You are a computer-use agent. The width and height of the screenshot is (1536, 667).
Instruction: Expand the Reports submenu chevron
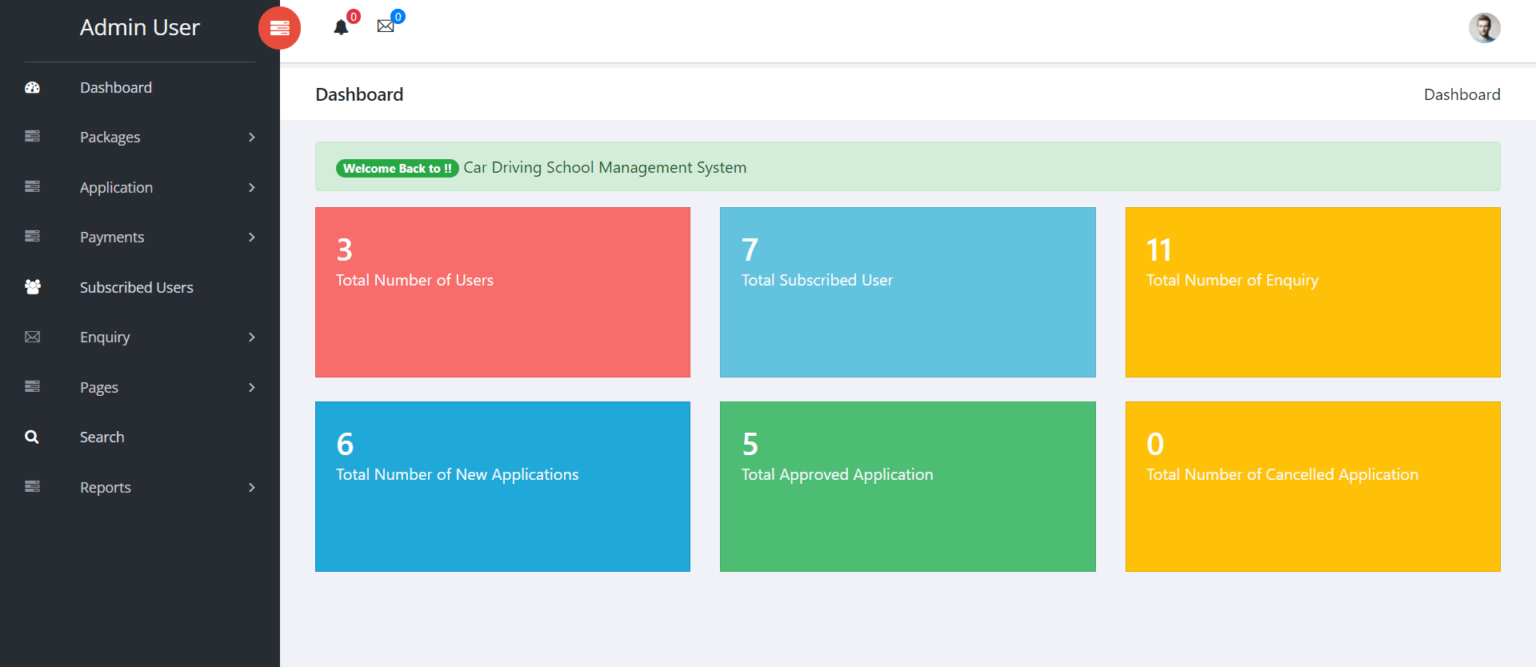tap(252, 488)
